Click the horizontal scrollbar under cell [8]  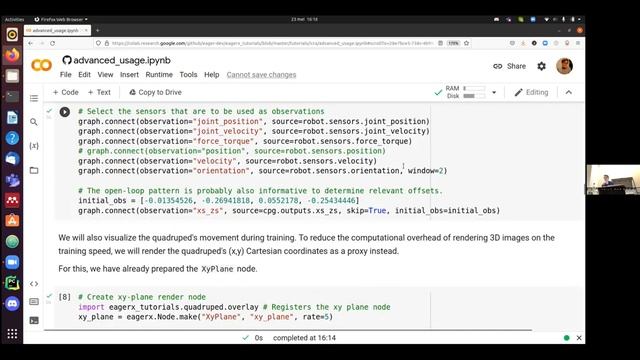tap(288, 330)
